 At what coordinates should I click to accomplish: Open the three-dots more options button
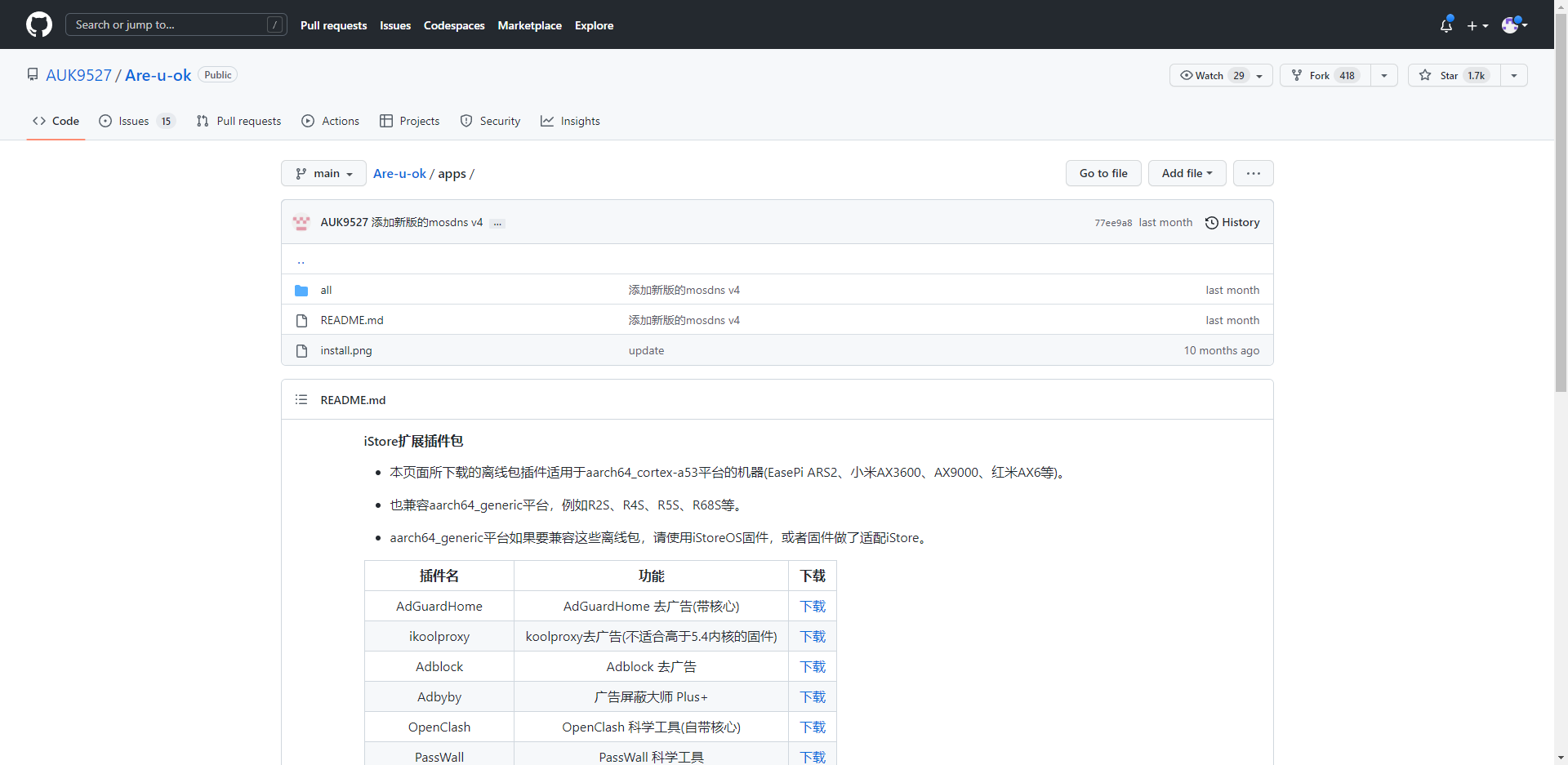[1253, 173]
